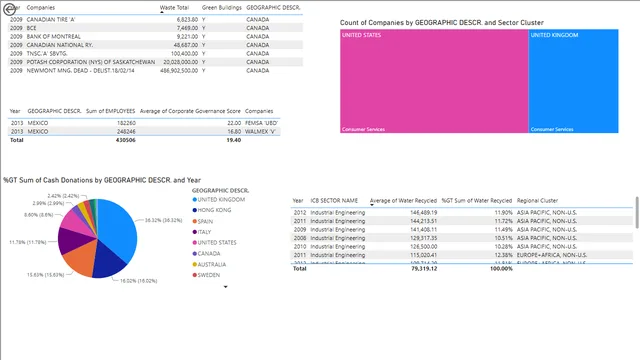640x360 pixels.
Task: Click HONG KONG legend marker
Action: tap(195, 210)
